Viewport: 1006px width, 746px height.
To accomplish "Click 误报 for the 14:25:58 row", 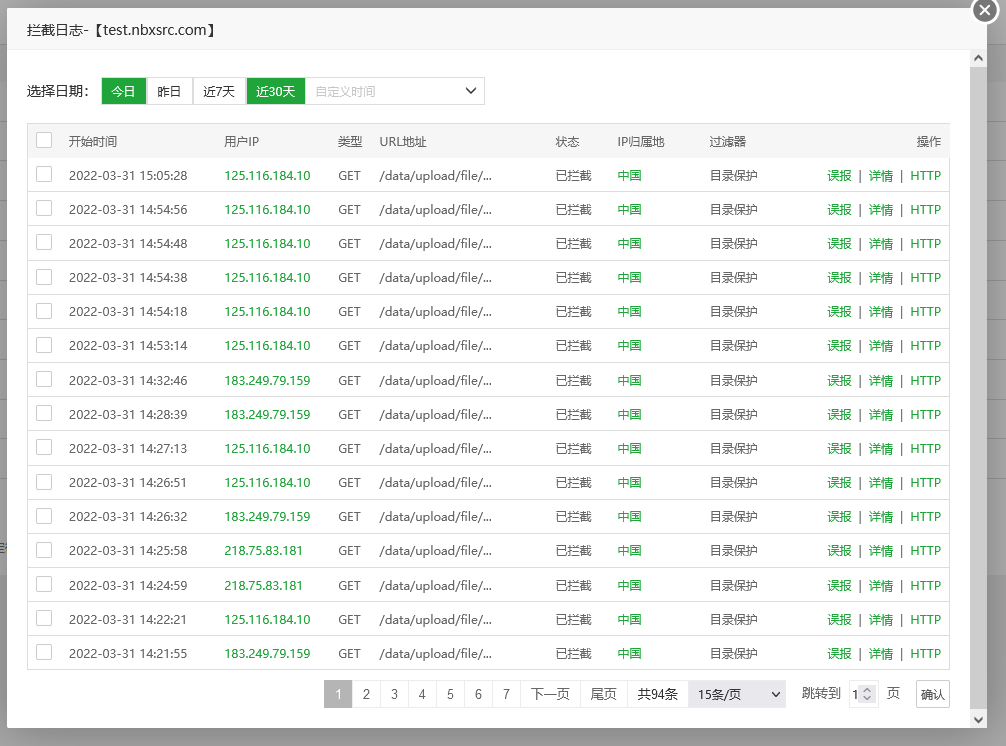I will (839, 551).
